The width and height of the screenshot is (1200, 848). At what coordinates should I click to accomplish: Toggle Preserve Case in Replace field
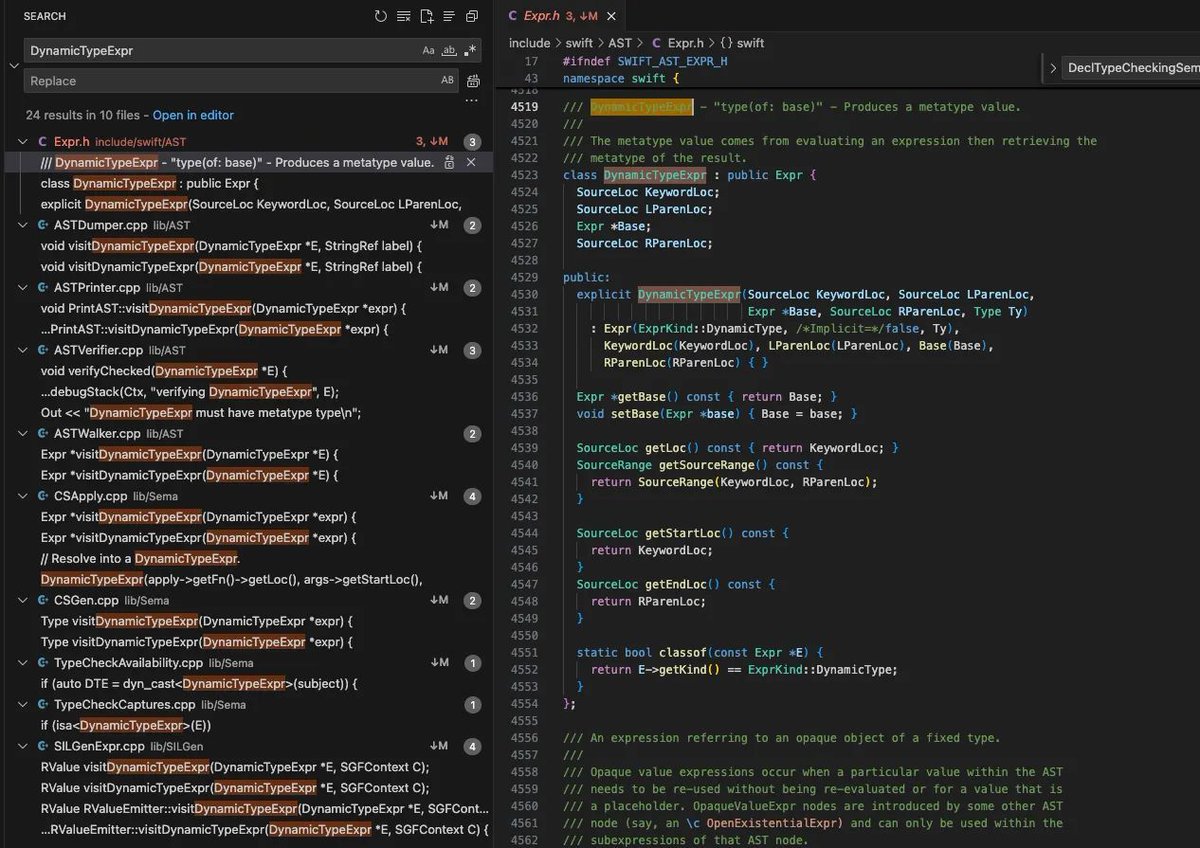coord(447,81)
